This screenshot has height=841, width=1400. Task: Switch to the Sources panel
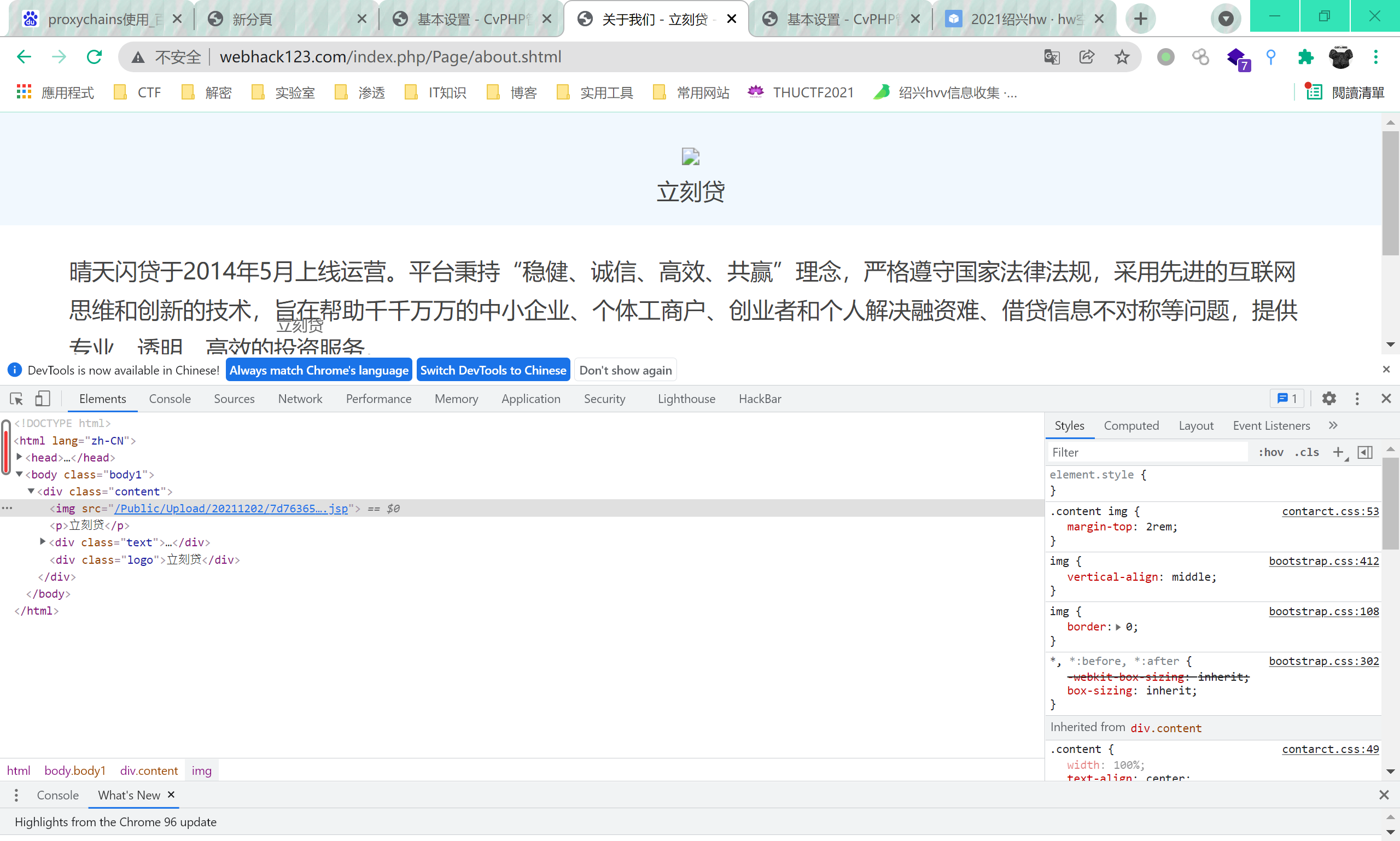(234, 399)
